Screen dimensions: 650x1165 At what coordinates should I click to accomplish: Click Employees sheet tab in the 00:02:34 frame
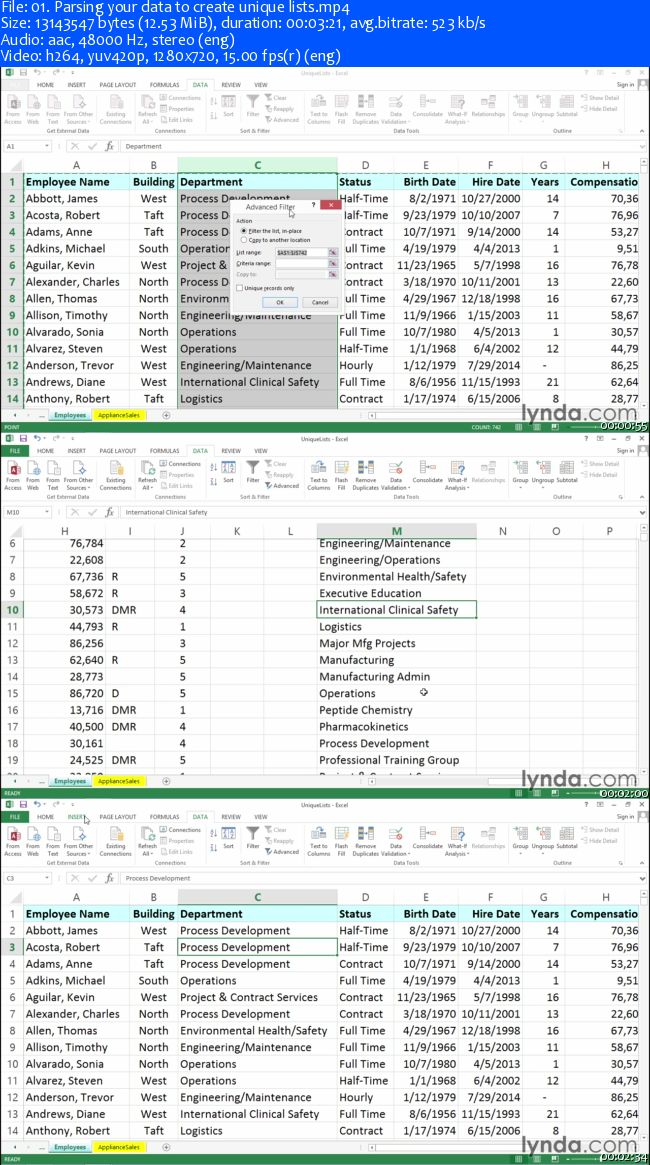(x=69, y=1147)
